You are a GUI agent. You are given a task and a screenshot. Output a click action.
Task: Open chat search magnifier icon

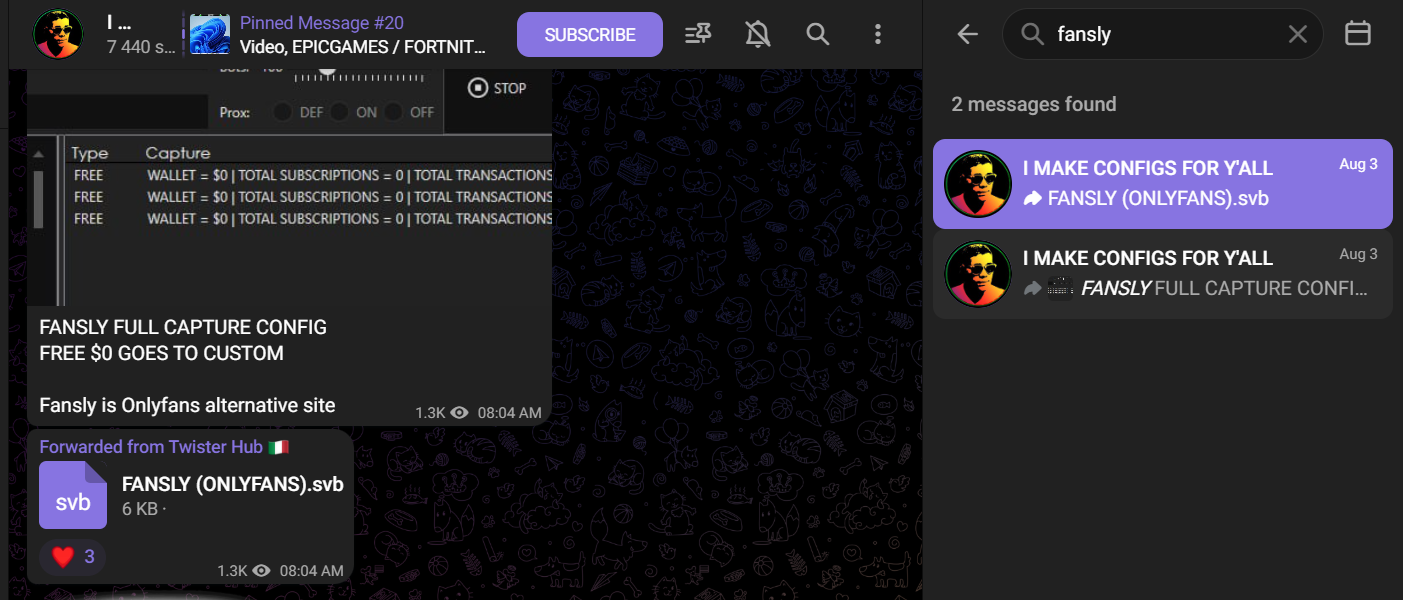(818, 35)
